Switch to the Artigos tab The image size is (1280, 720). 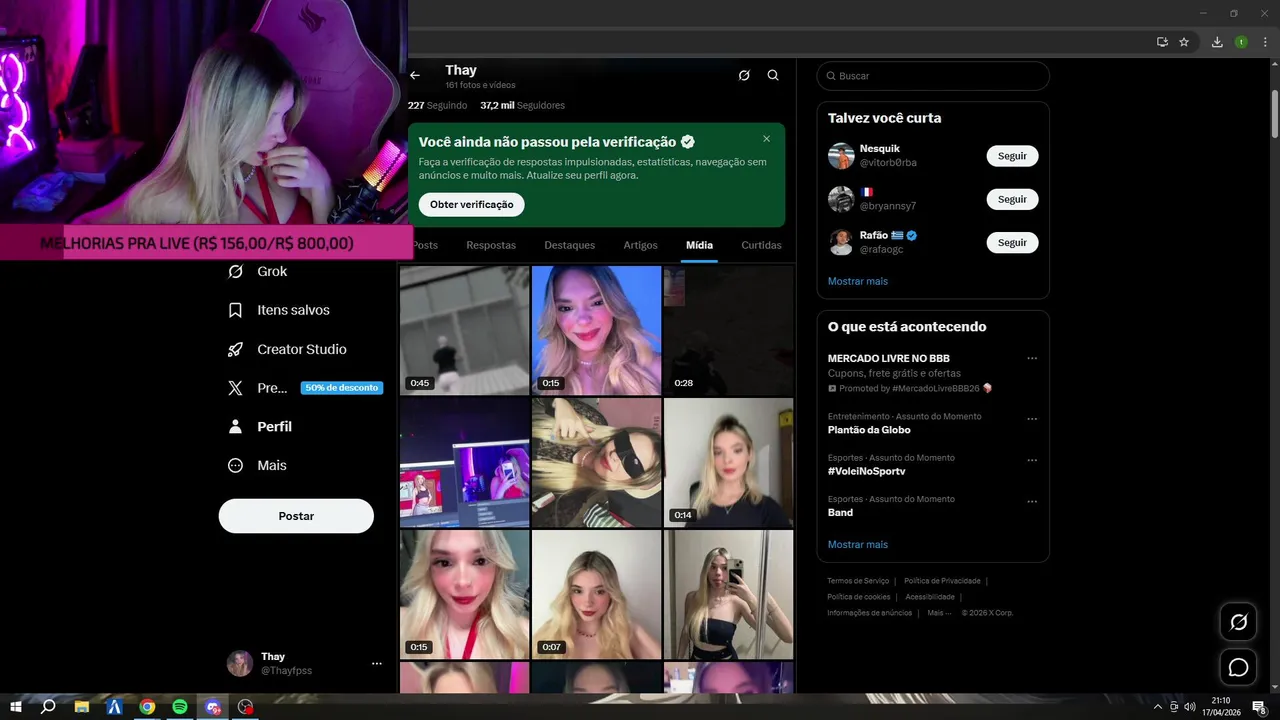(x=641, y=245)
